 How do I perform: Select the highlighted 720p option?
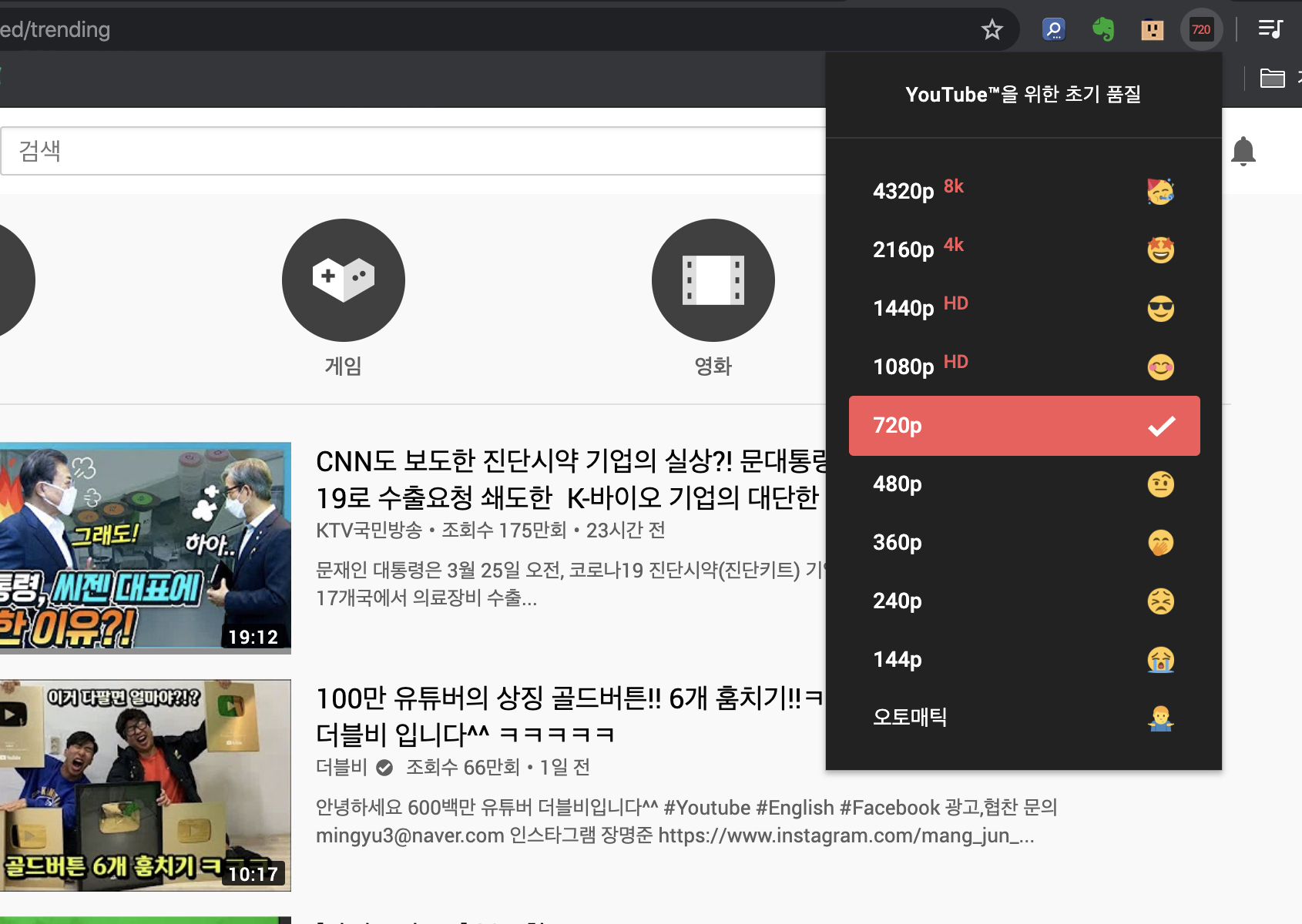coord(1024,426)
